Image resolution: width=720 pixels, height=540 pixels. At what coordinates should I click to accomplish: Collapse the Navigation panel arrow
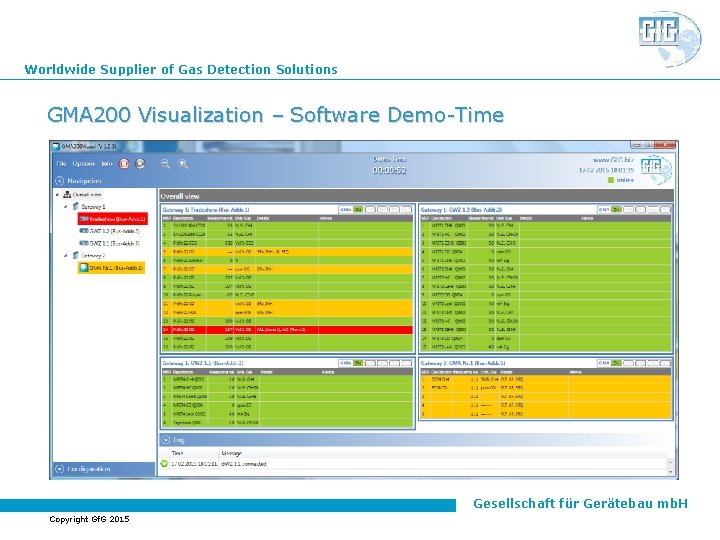(59, 180)
